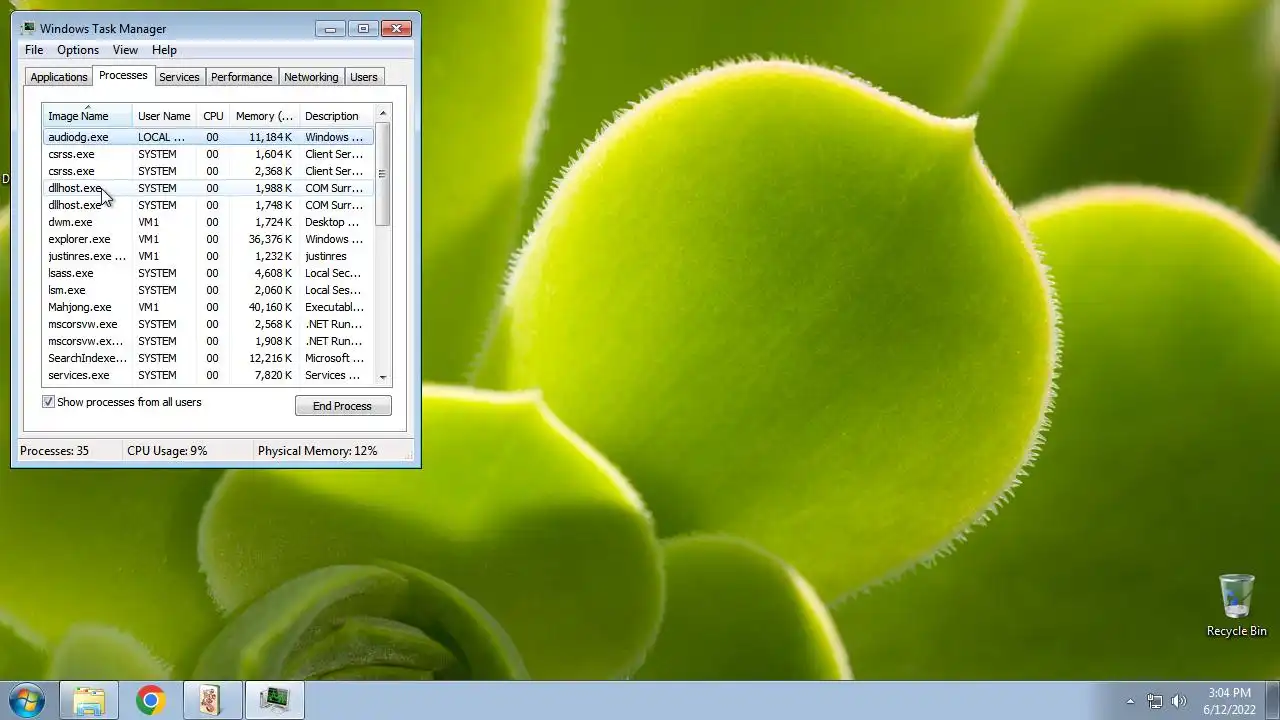The height and width of the screenshot is (720, 1280).
Task: Switch to the Networking tab
Action: point(311,77)
